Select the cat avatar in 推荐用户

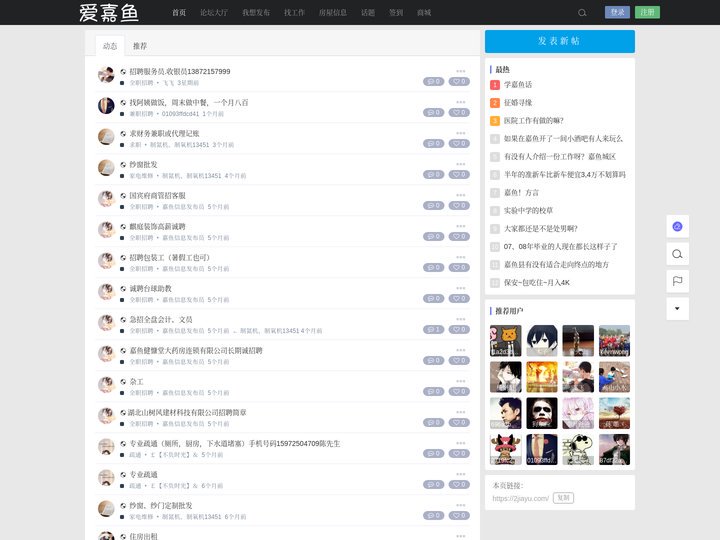coord(506,341)
